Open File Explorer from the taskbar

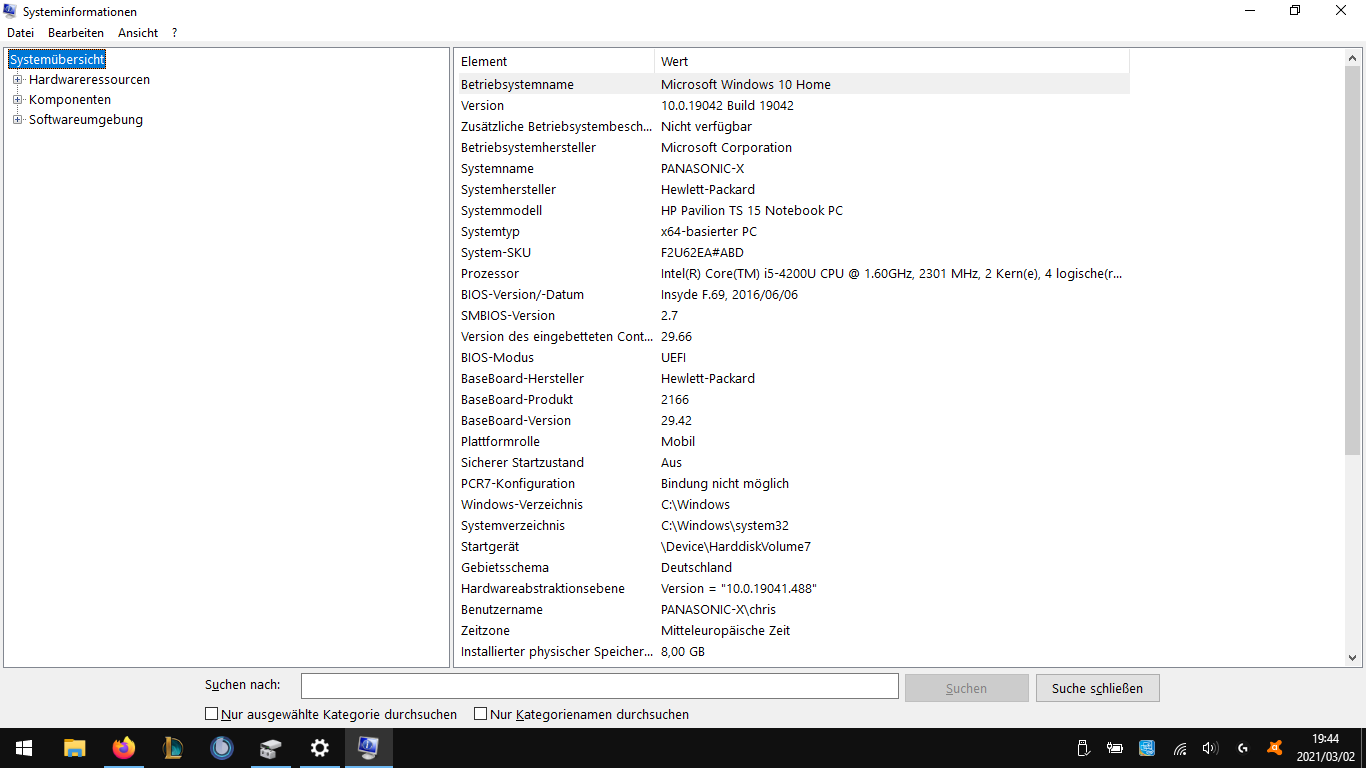pyautogui.click(x=74, y=748)
